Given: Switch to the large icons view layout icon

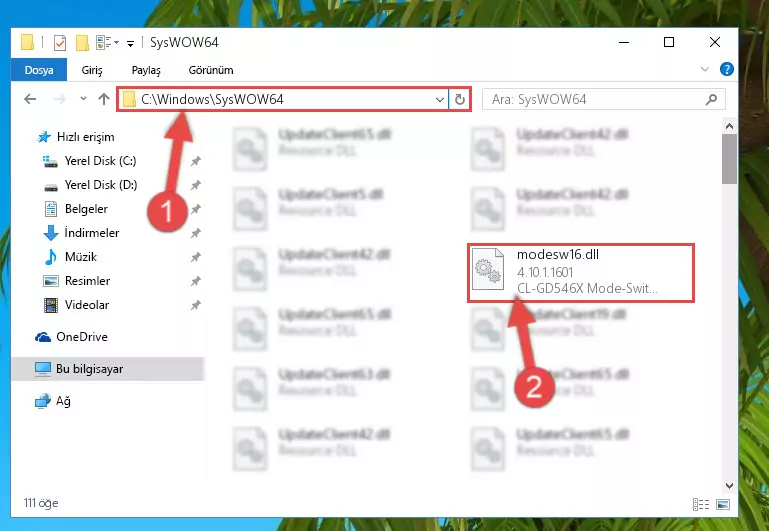Looking at the screenshot, I should click(x=722, y=504).
